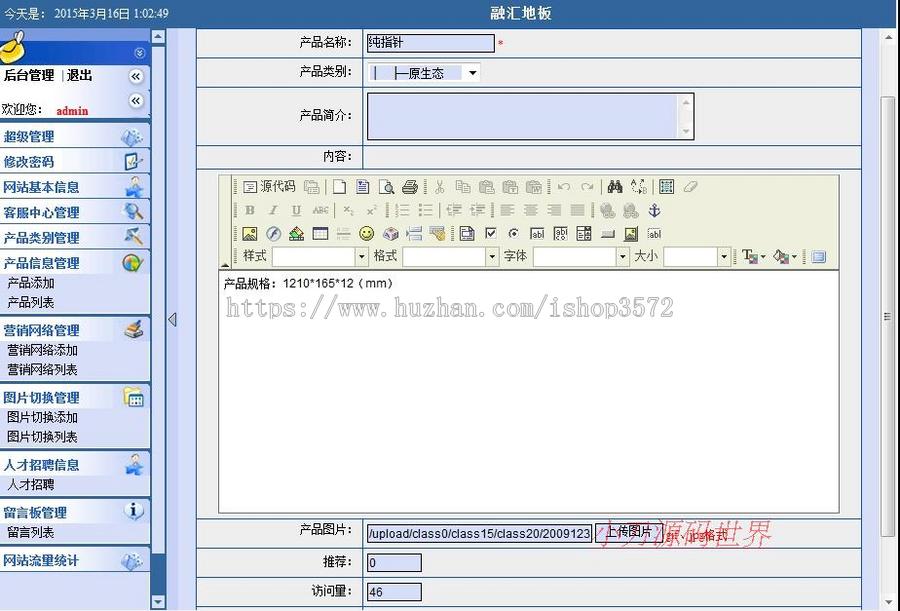Collapse the 后台管理 panel chevron
The height and width of the screenshot is (611, 900).
[x=135, y=76]
